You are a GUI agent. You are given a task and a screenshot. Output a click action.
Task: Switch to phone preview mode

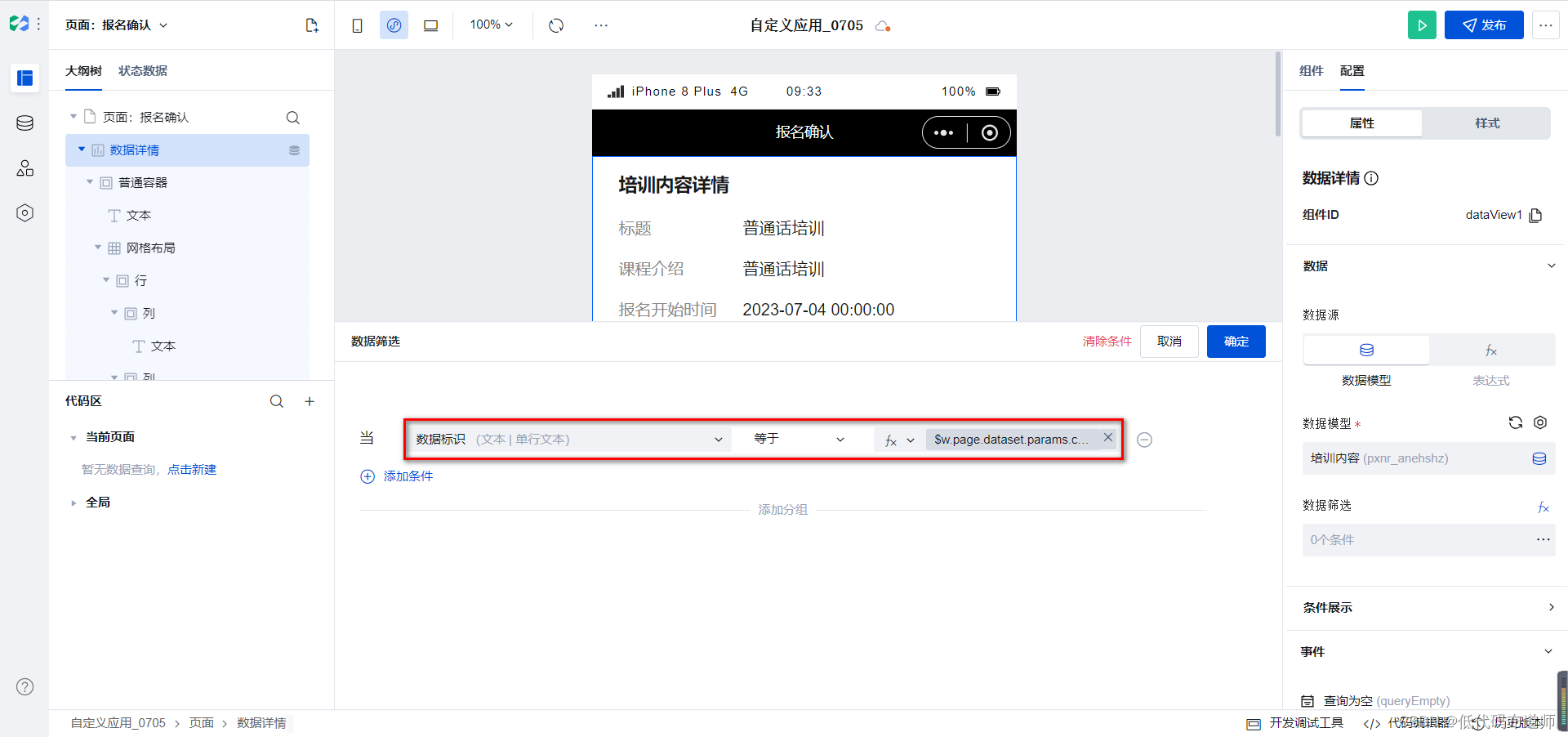tap(357, 25)
